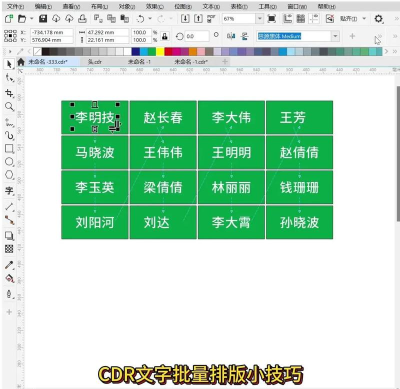
Task: Toggle grid display in toolbar
Action: pos(301,19)
